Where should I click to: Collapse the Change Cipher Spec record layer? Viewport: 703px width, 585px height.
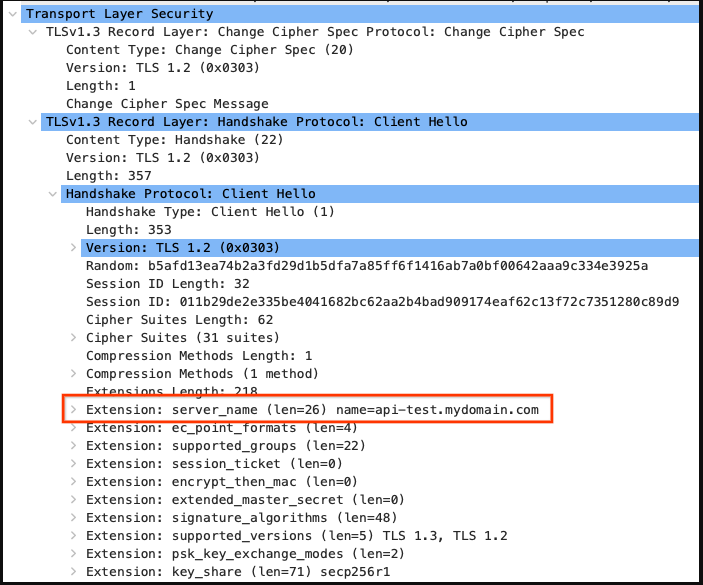point(33,32)
